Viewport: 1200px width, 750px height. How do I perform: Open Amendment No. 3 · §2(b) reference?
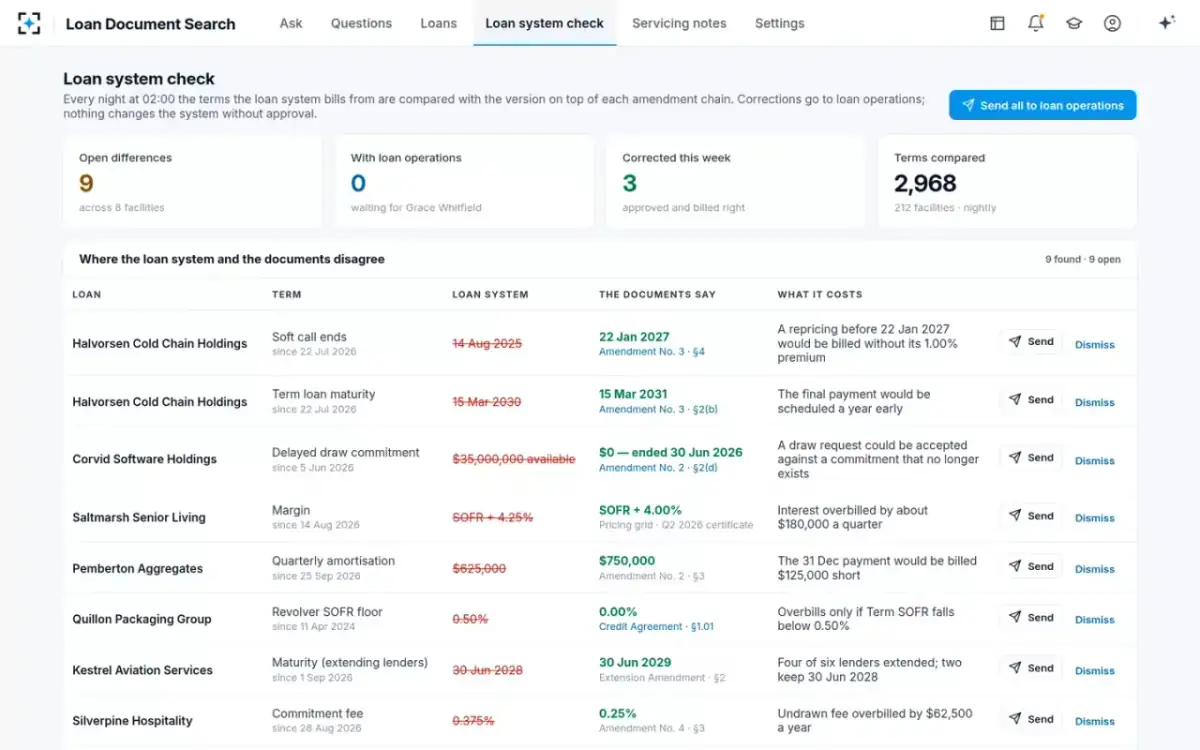(x=658, y=409)
